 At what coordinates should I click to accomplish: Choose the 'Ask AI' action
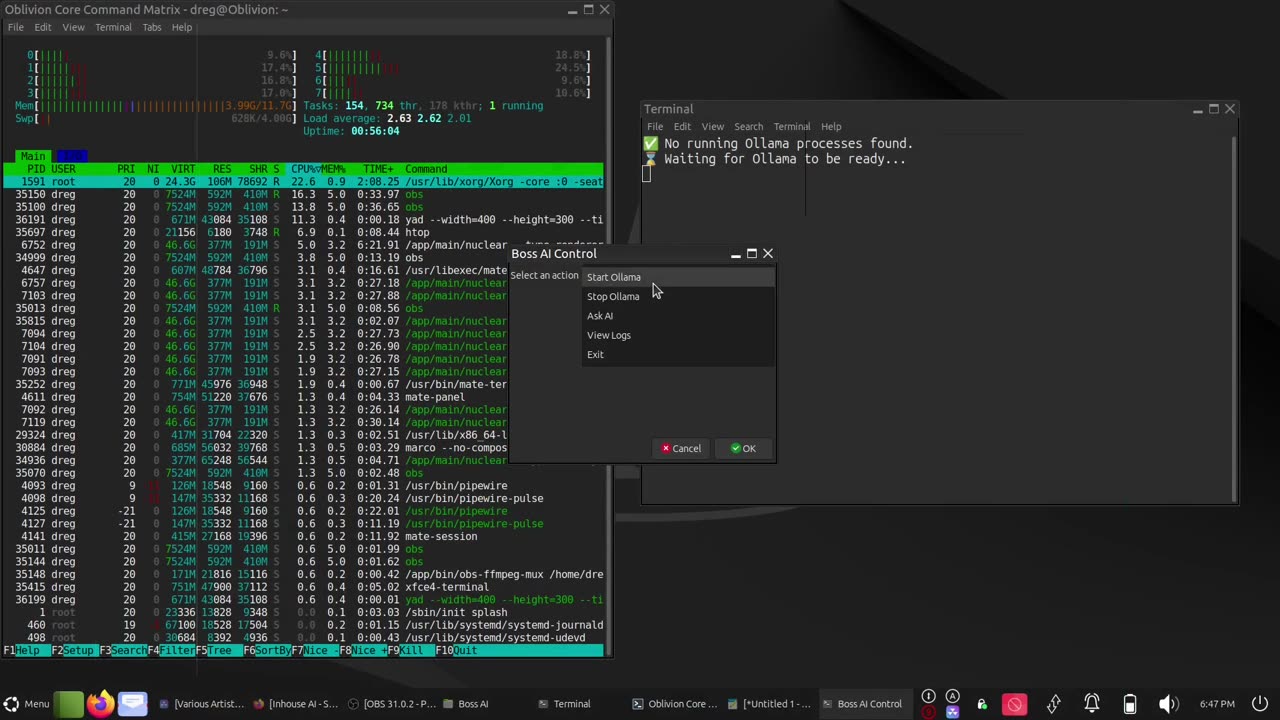[x=678, y=316]
